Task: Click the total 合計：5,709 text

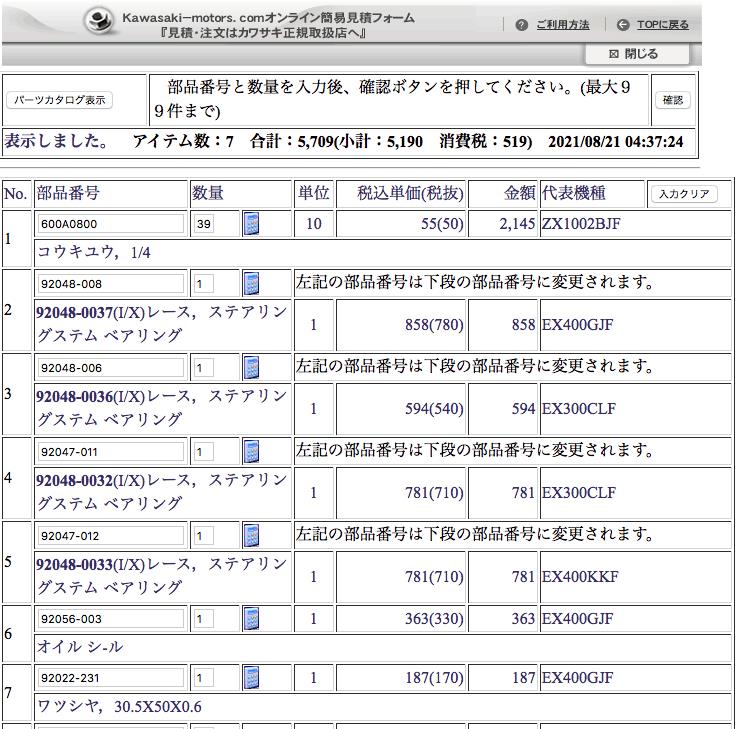Action: (292, 142)
